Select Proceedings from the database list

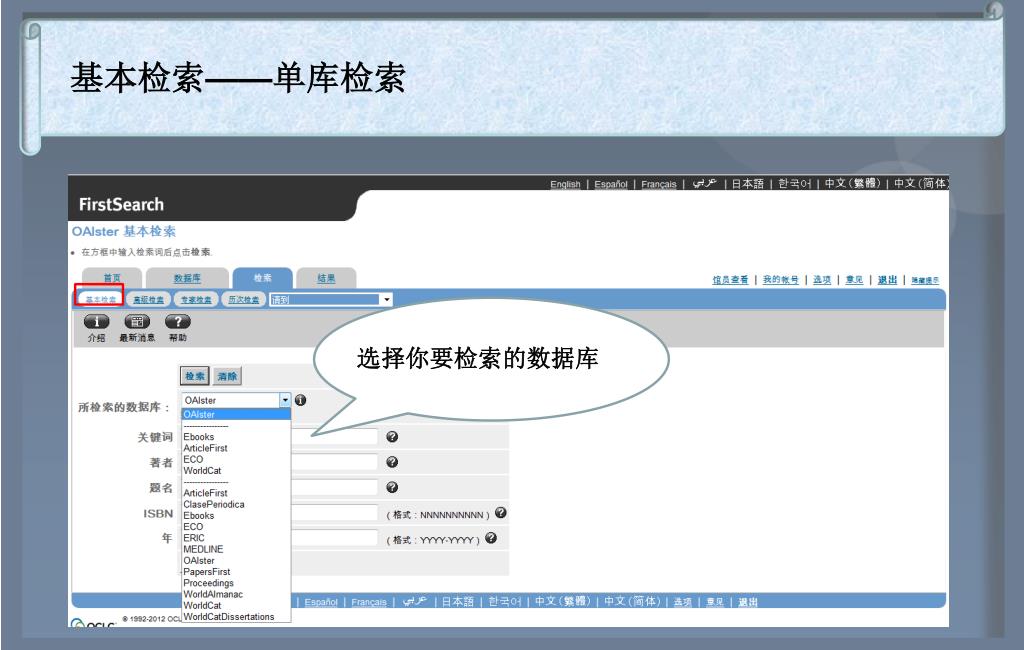click(208, 583)
